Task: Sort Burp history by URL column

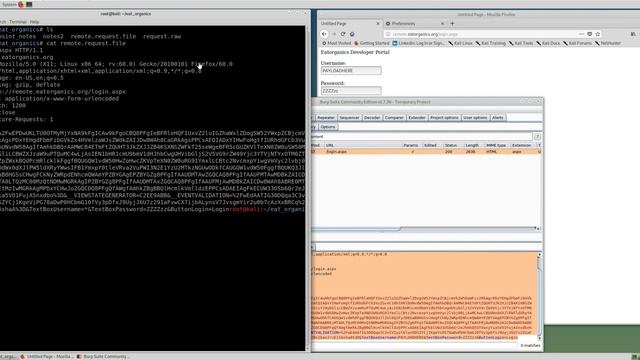Action: point(362,145)
